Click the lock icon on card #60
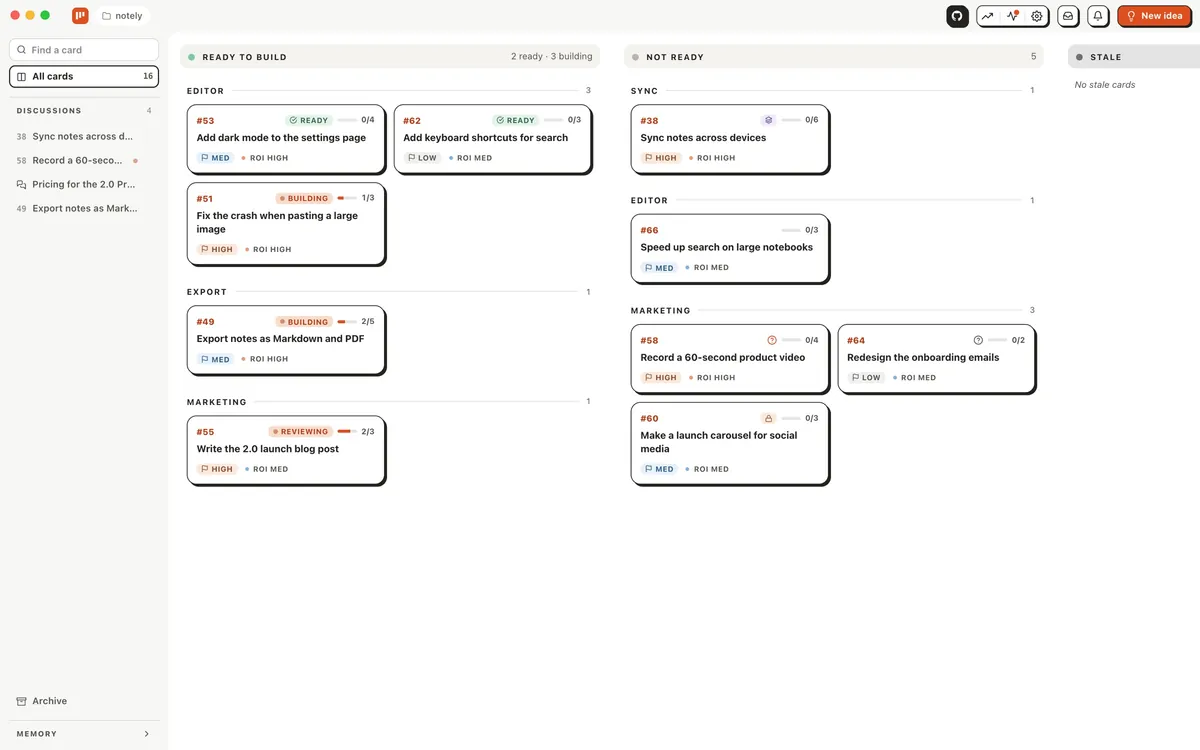Viewport: 1200px width, 750px height. point(768,418)
